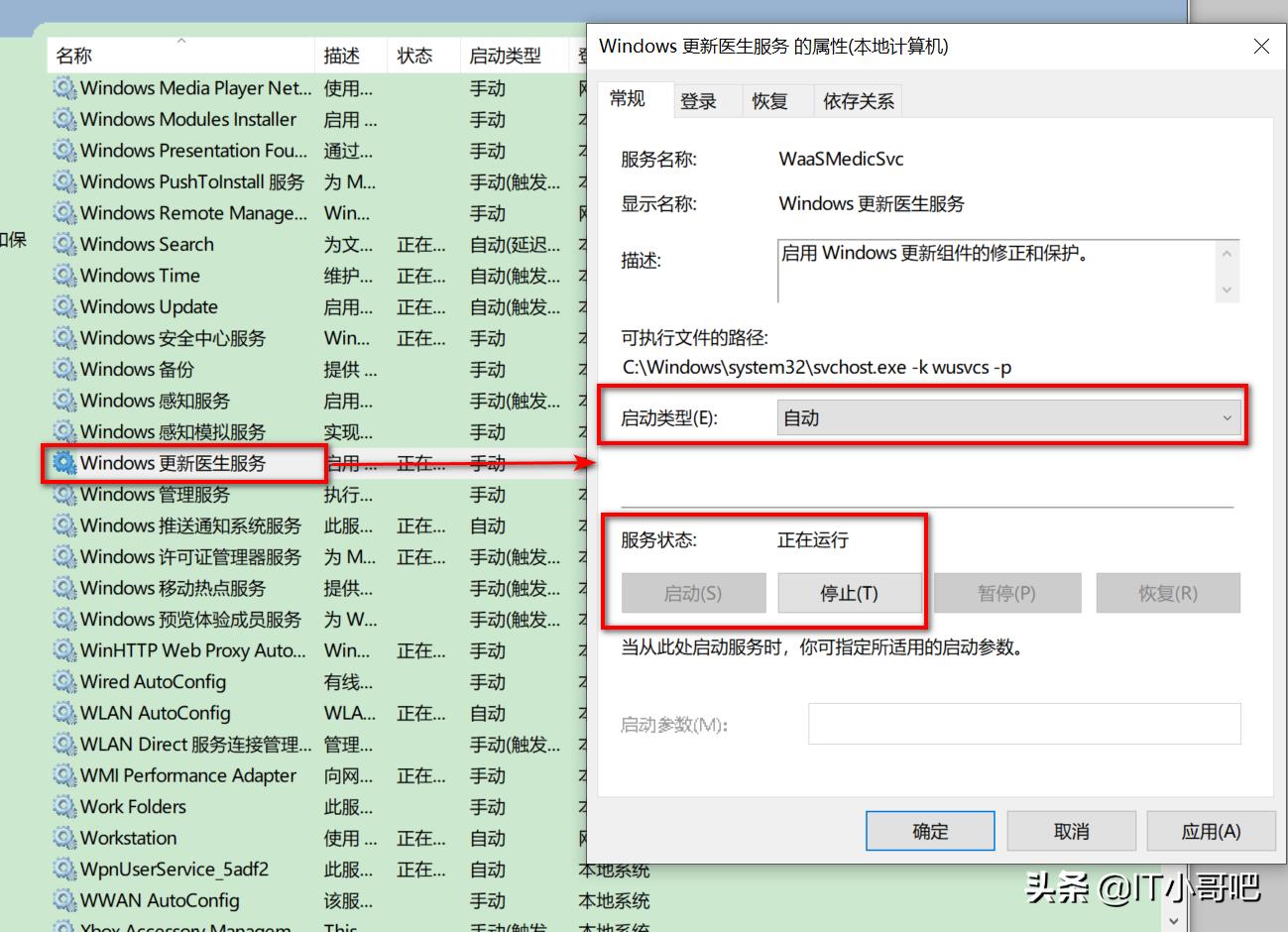1288x932 pixels.
Task: Select the Windows Update service icon
Action: [64, 306]
